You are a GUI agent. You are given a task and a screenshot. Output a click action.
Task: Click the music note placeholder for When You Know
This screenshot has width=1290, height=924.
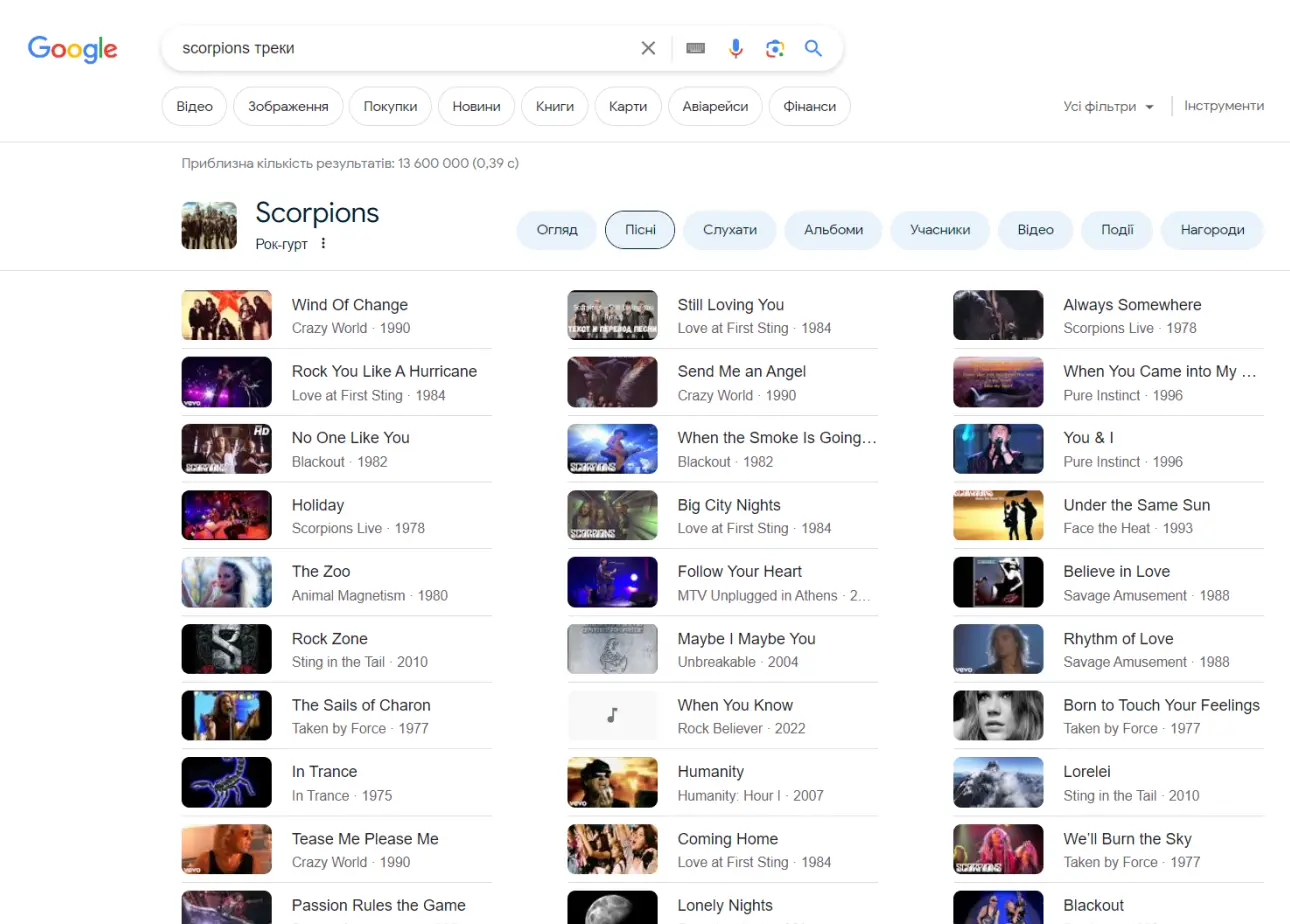(x=613, y=715)
